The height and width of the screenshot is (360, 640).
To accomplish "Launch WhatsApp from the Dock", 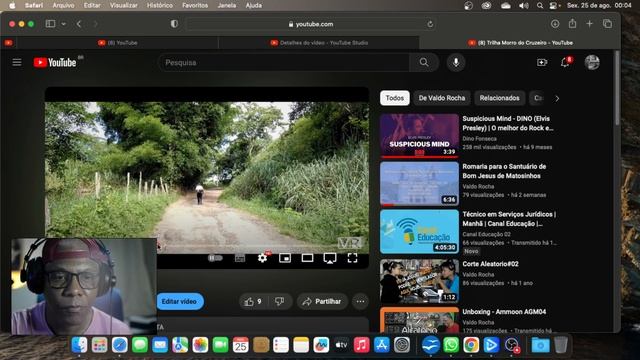I will point(451,345).
